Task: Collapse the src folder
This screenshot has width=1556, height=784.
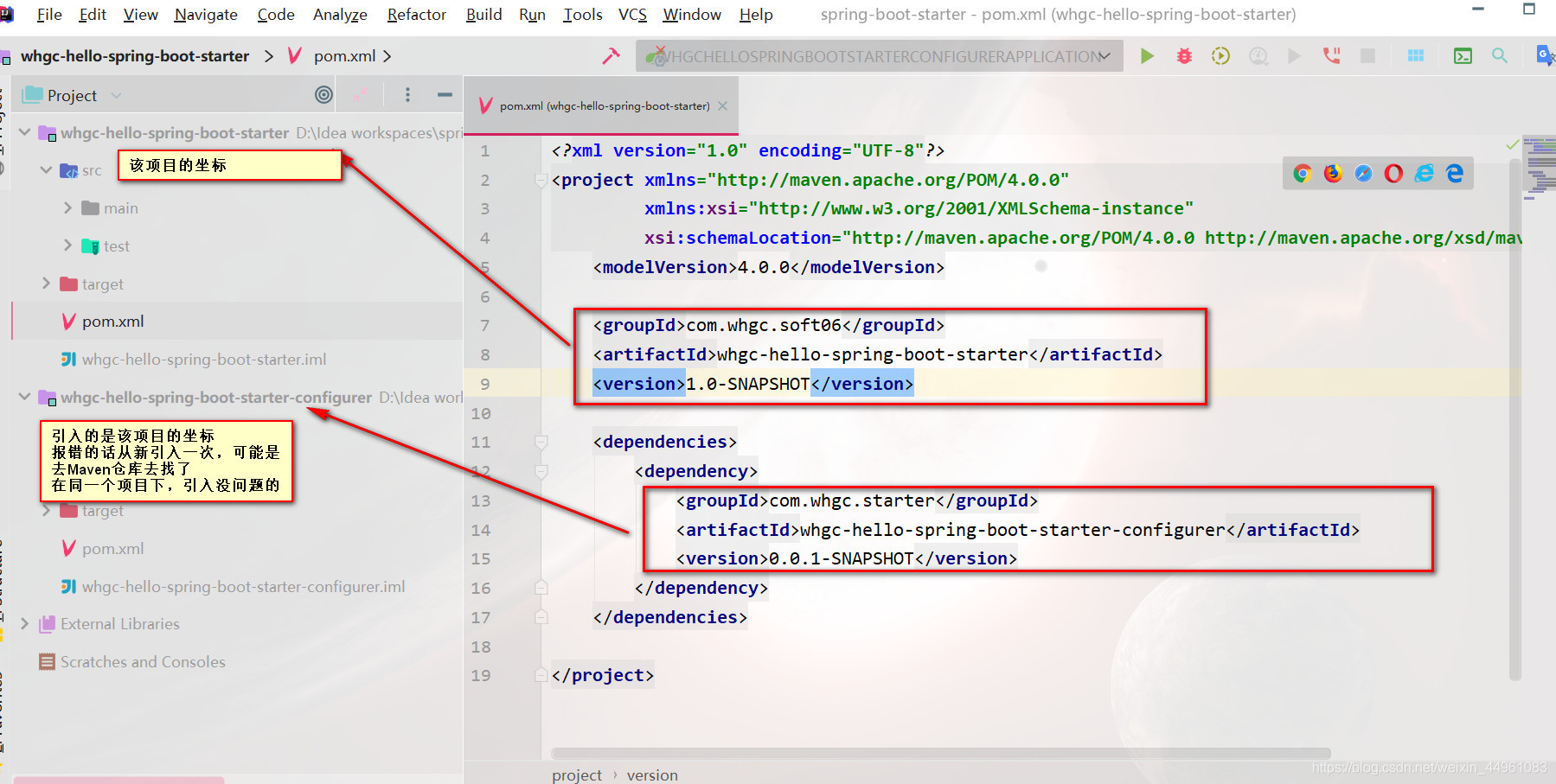Action: pos(46,170)
